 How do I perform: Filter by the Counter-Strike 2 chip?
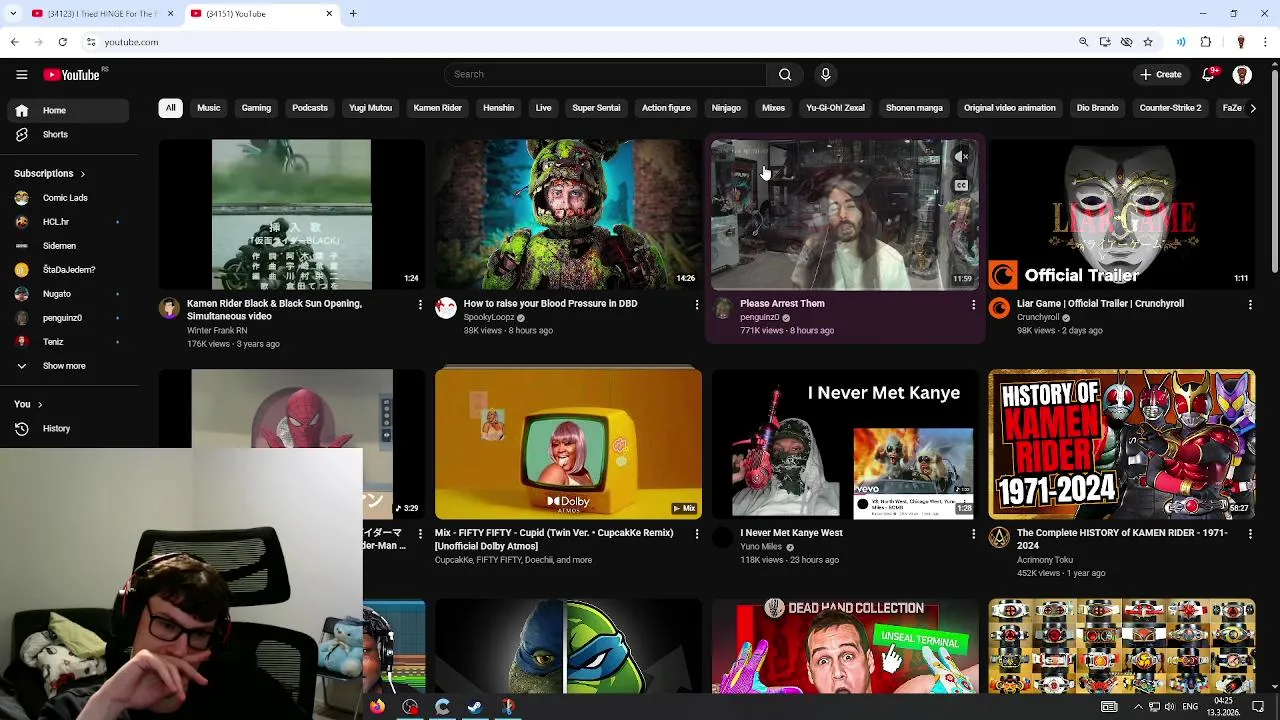coord(1170,108)
